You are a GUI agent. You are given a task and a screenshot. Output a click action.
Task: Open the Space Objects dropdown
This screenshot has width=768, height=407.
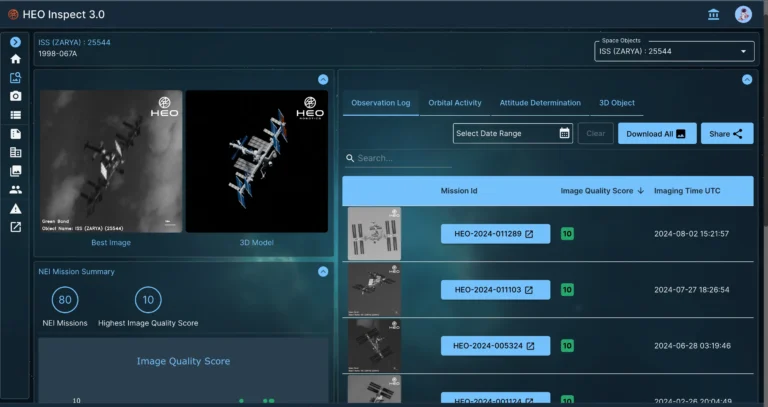pos(674,51)
